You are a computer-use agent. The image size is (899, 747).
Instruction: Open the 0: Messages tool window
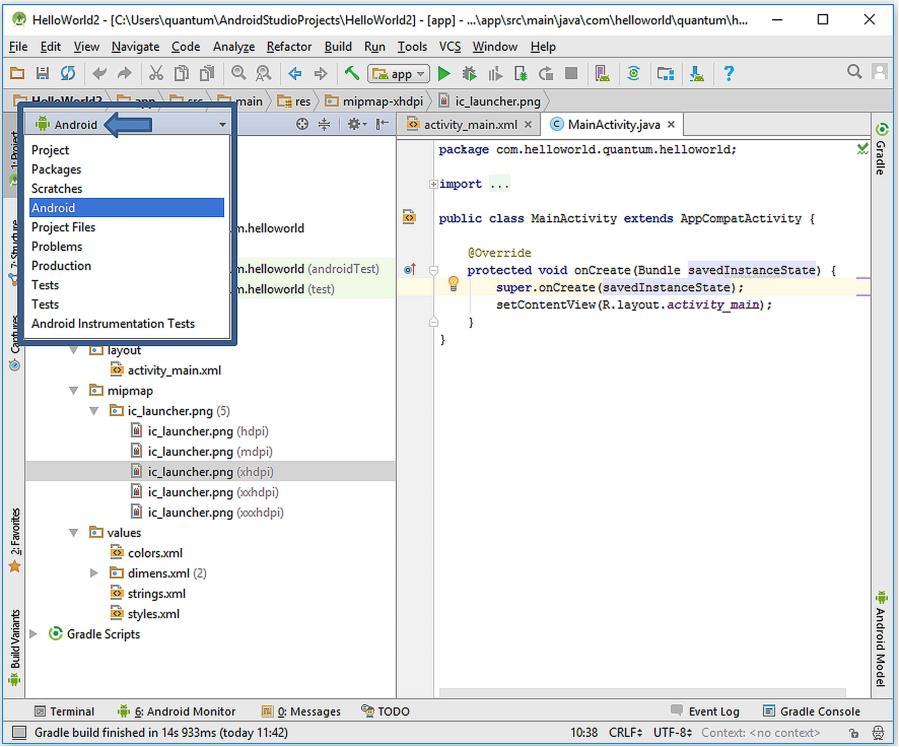point(301,711)
